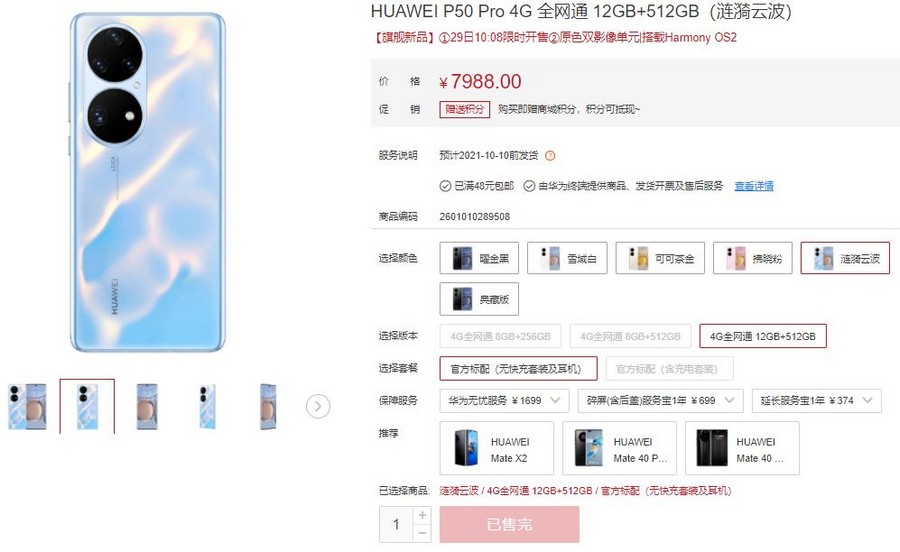Select the 拂晓粉 color option
Screen dimensions: 900x552
[x=752, y=258]
